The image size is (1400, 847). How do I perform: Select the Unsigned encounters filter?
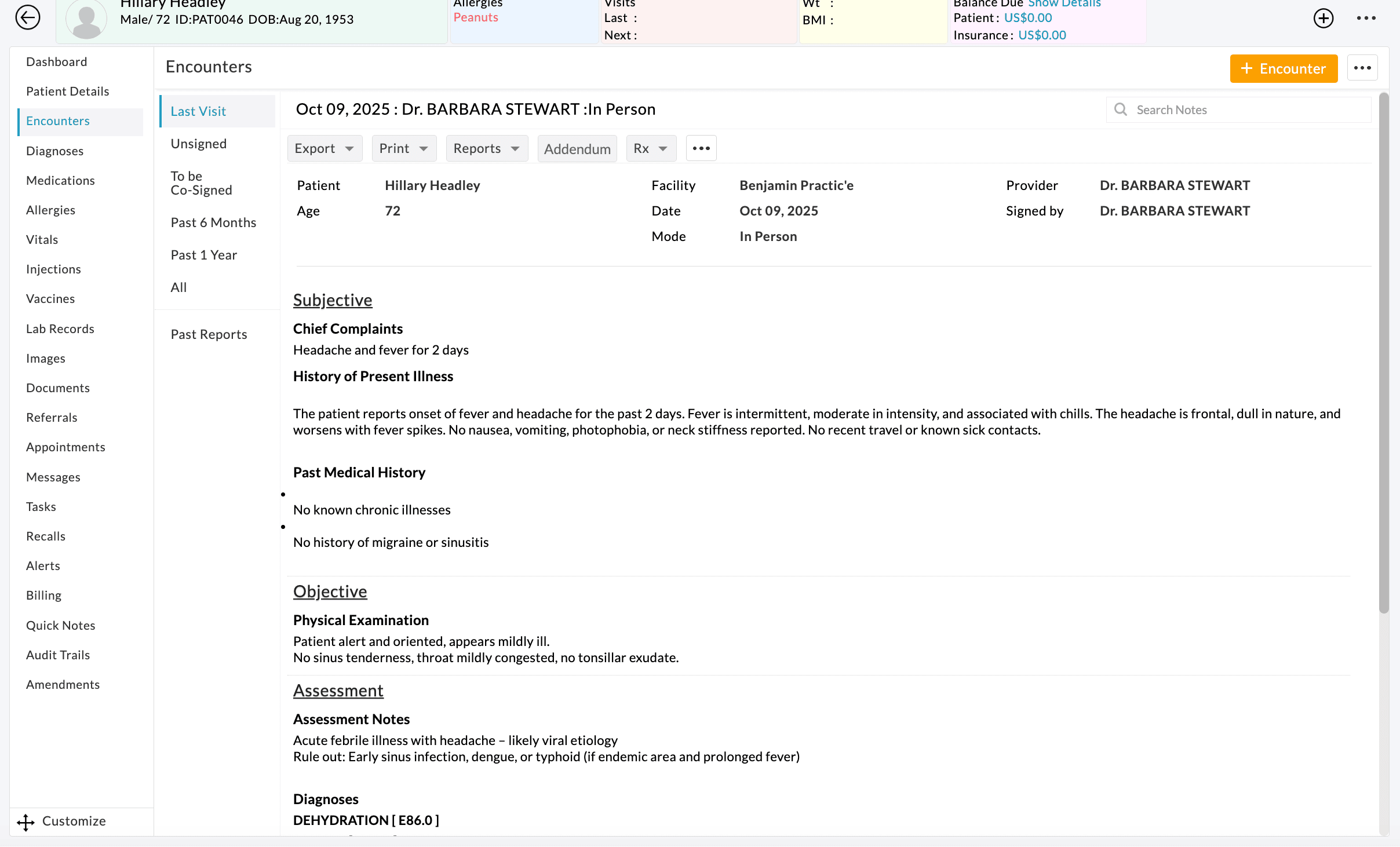coord(199,144)
